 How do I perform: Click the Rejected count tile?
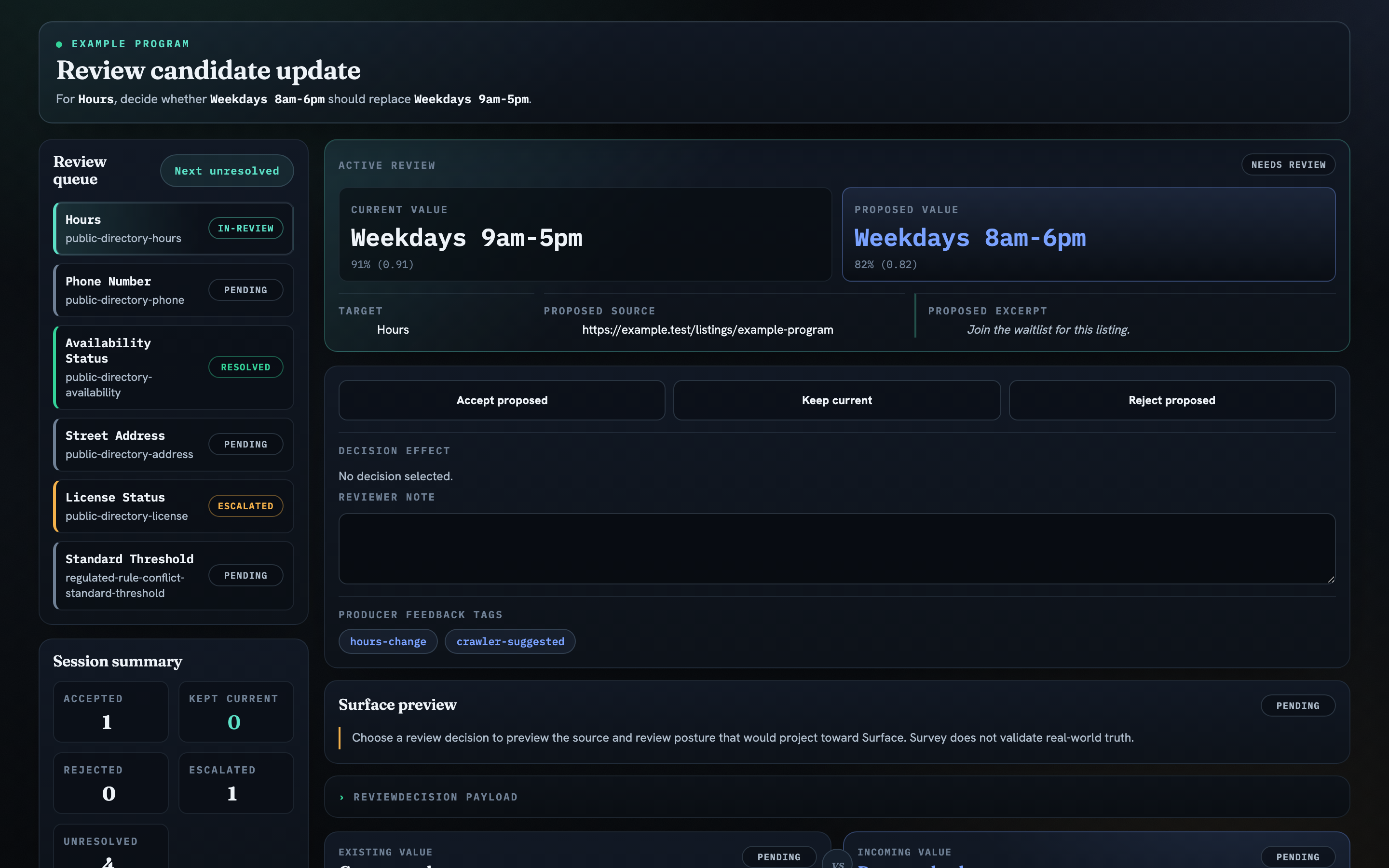[x=111, y=783]
